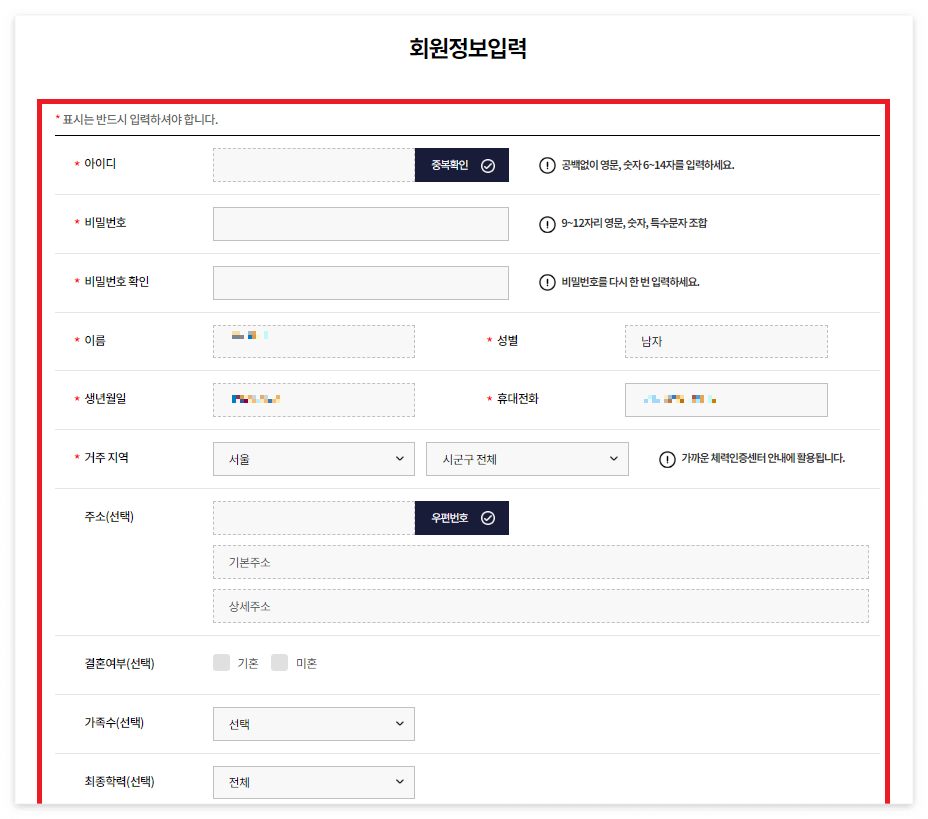Screen dimensions: 928x819
Task: Click the 아이디 input field
Action: [310, 164]
